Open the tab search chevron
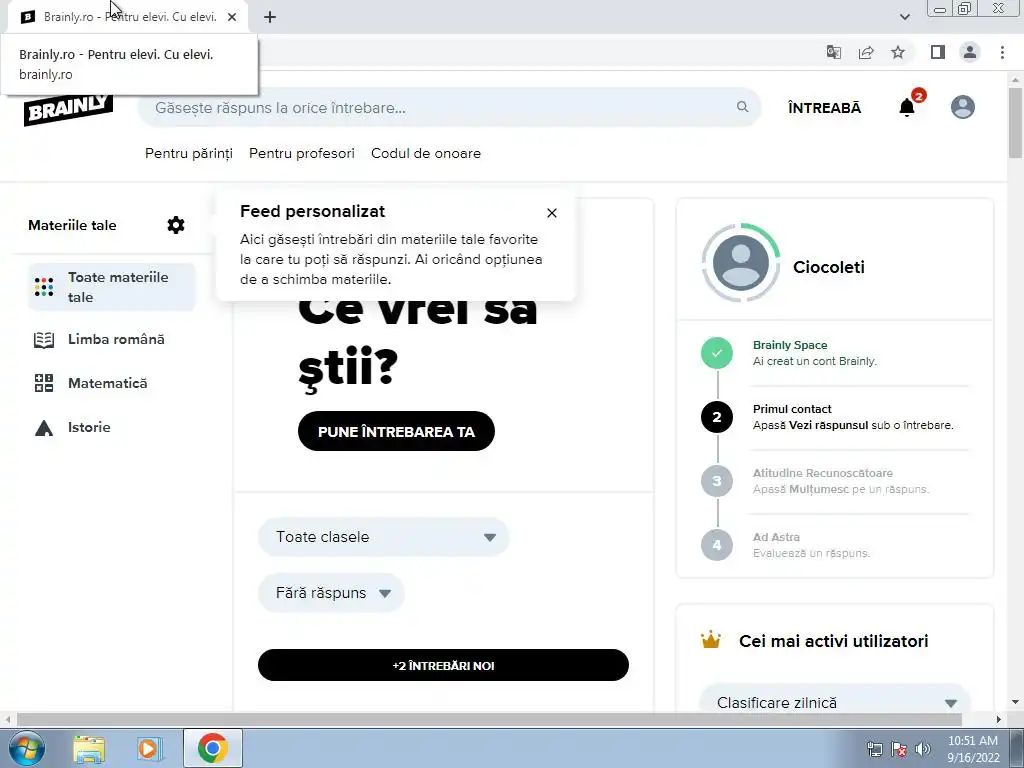The image size is (1024, 768). [904, 17]
